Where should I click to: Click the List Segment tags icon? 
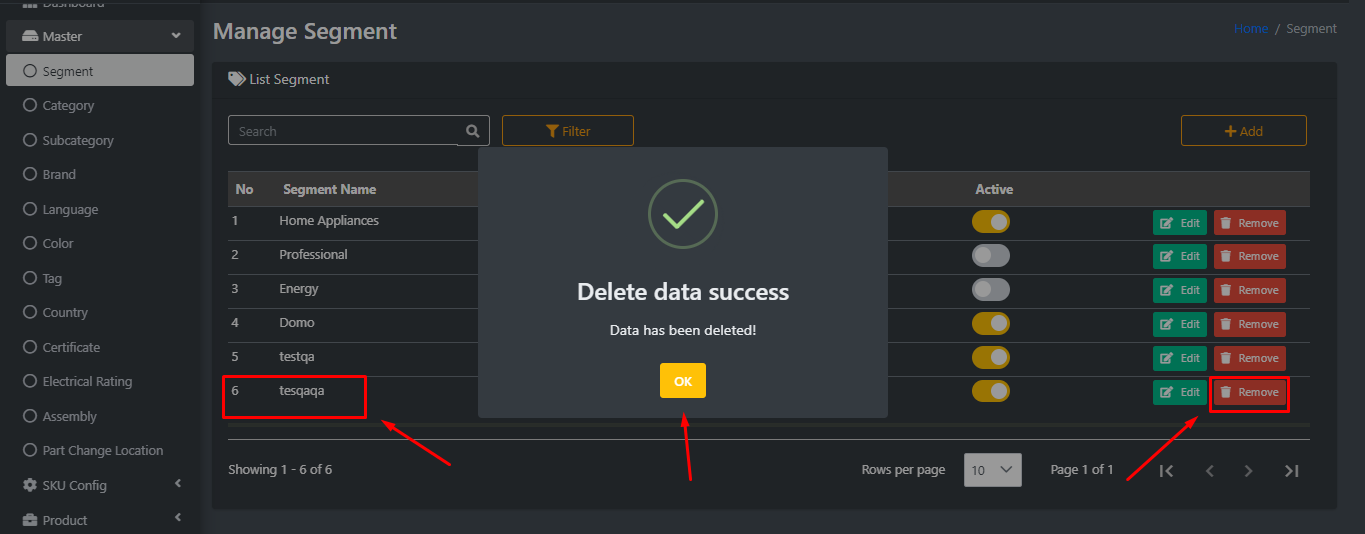pyautogui.click(x=237, y=79)
